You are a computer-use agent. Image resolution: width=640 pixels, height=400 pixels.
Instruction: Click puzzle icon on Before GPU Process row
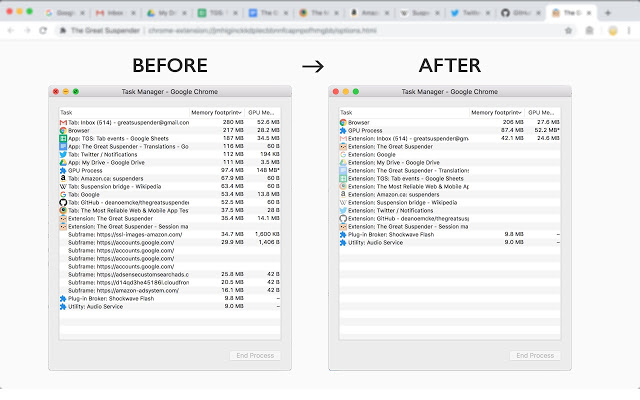(x=63, y=171)
